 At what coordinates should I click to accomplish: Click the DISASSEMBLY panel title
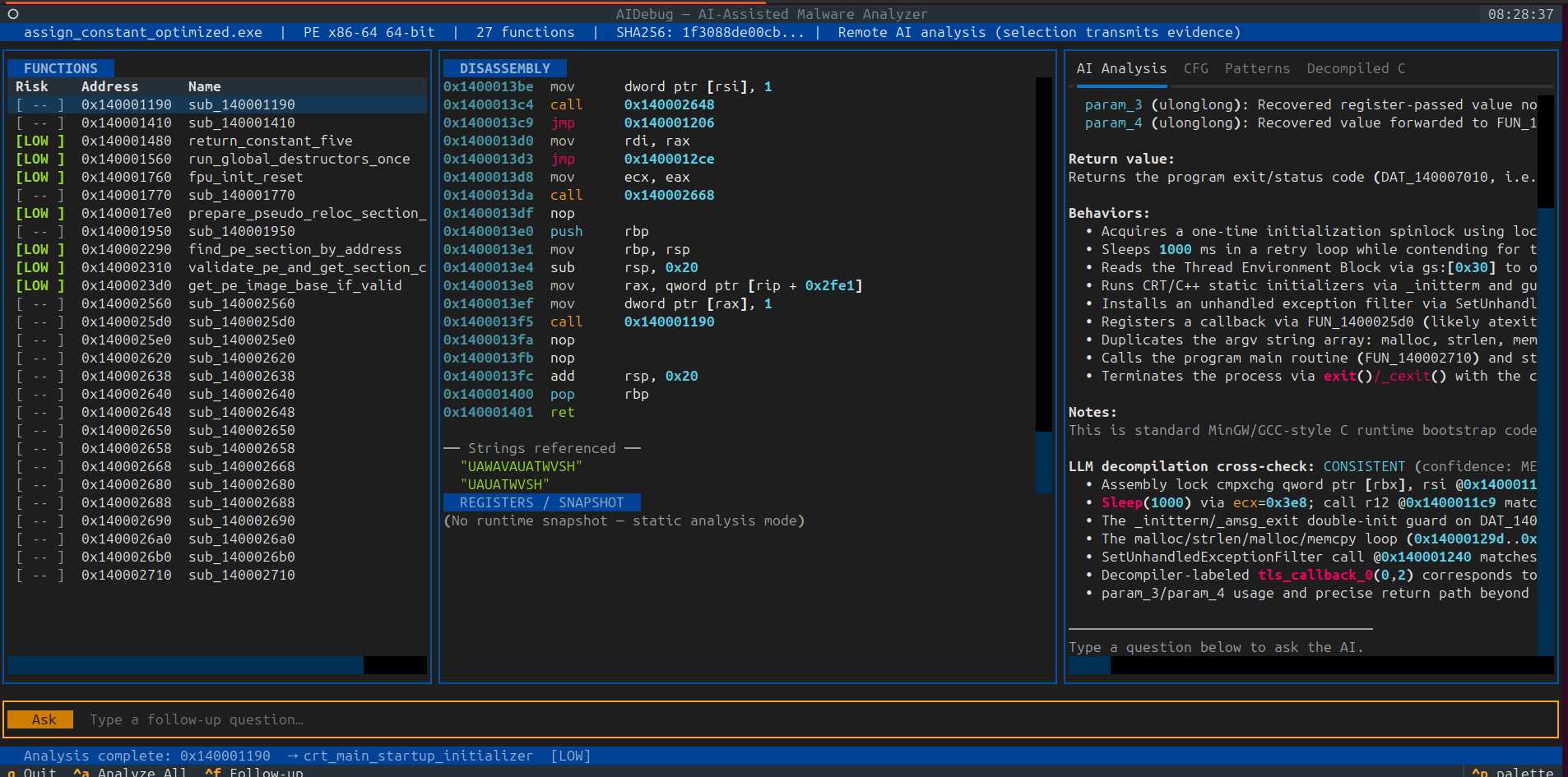(505, 68)
